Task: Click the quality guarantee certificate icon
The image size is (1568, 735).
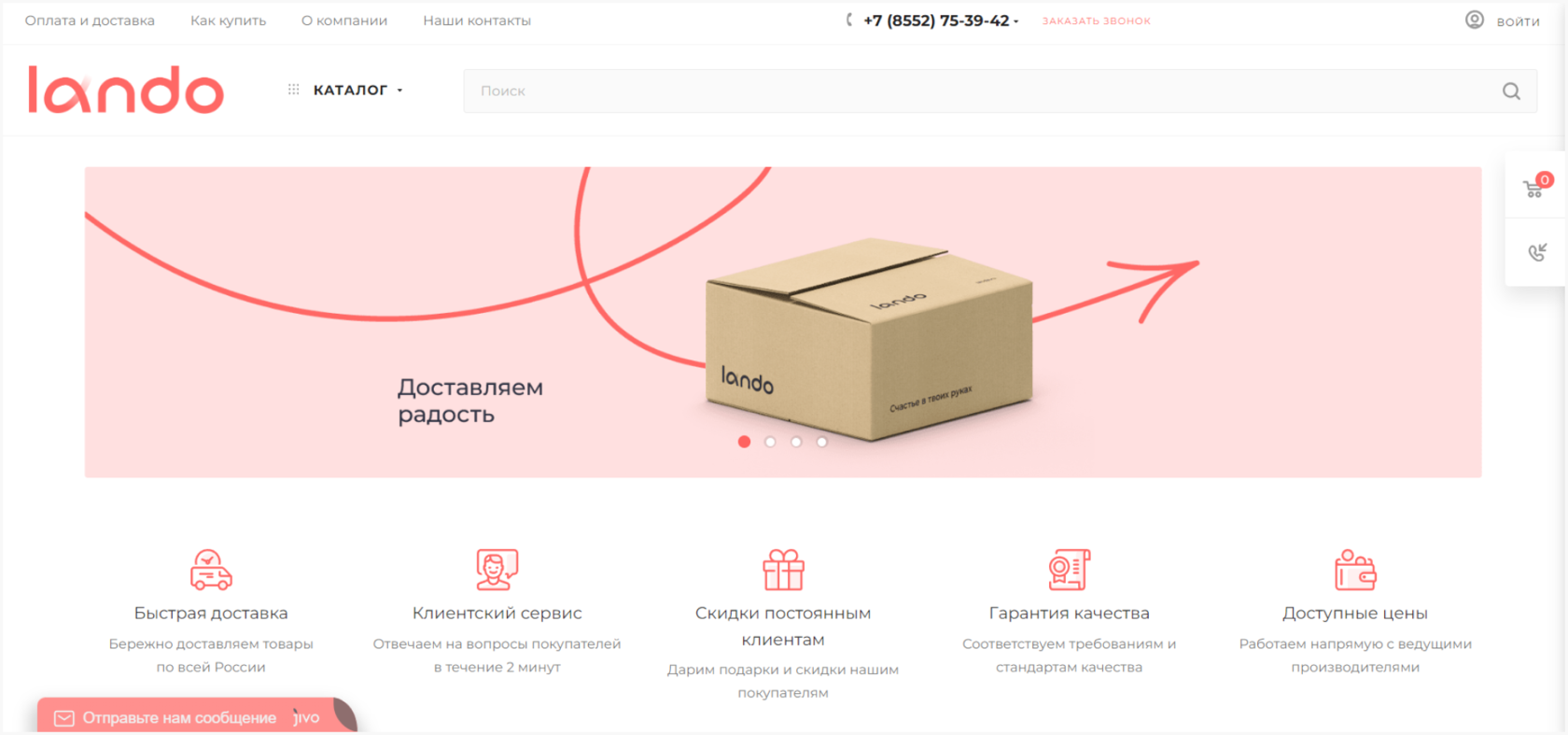Action: [x=1069, y=570]
